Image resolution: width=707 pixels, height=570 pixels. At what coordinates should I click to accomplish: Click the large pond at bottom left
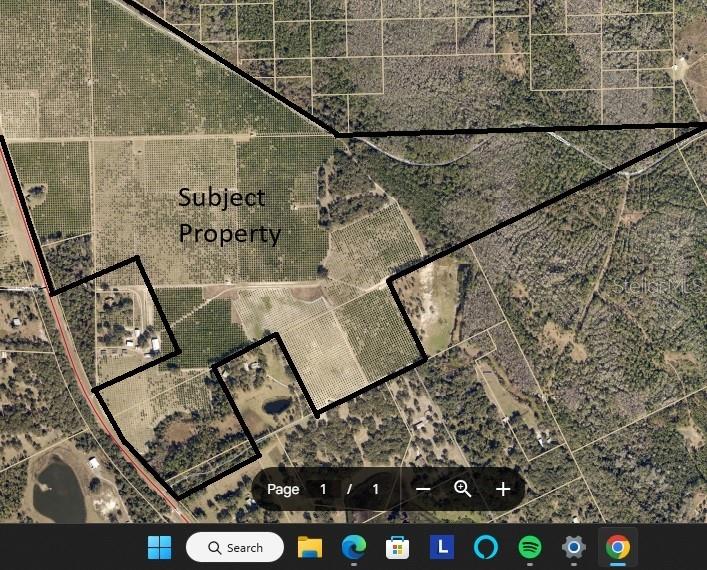pos(57,491)
